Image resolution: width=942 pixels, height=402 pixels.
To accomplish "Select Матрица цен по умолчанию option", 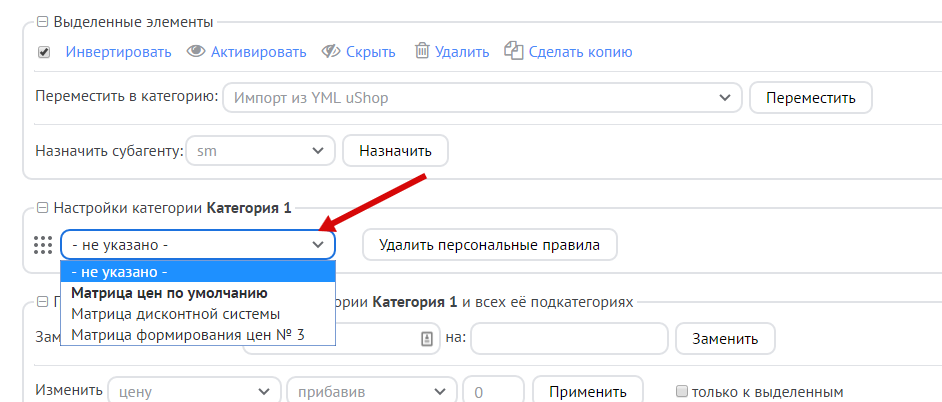I will tap(169, 293).
